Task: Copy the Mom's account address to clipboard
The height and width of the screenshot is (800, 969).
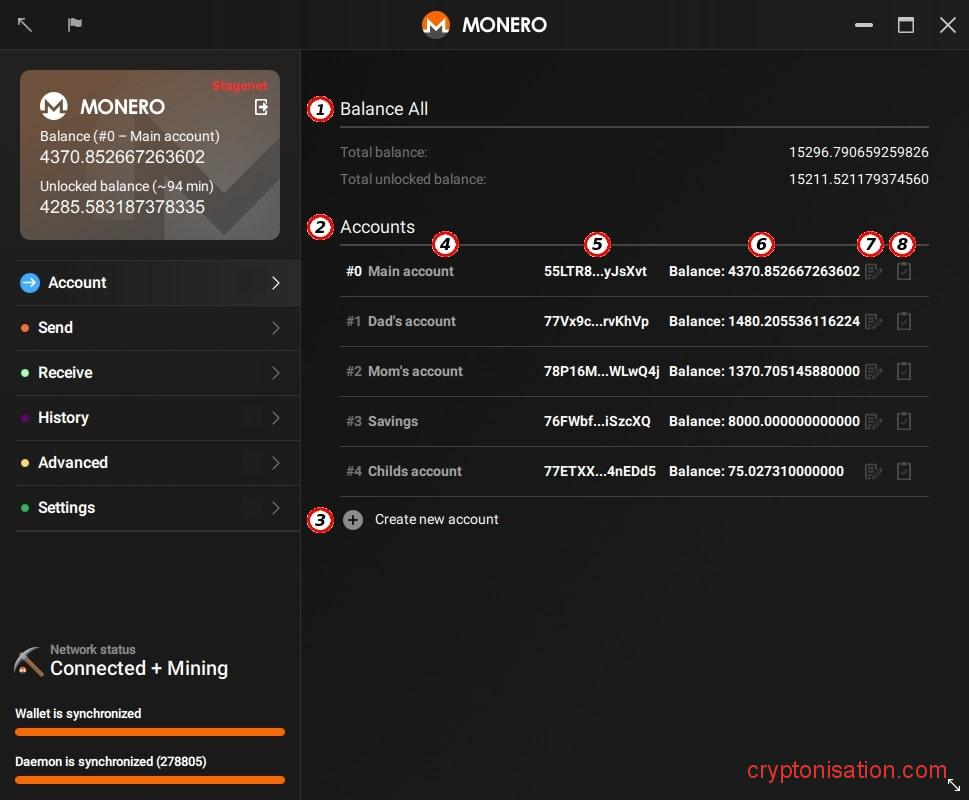Action: point(903,371)
